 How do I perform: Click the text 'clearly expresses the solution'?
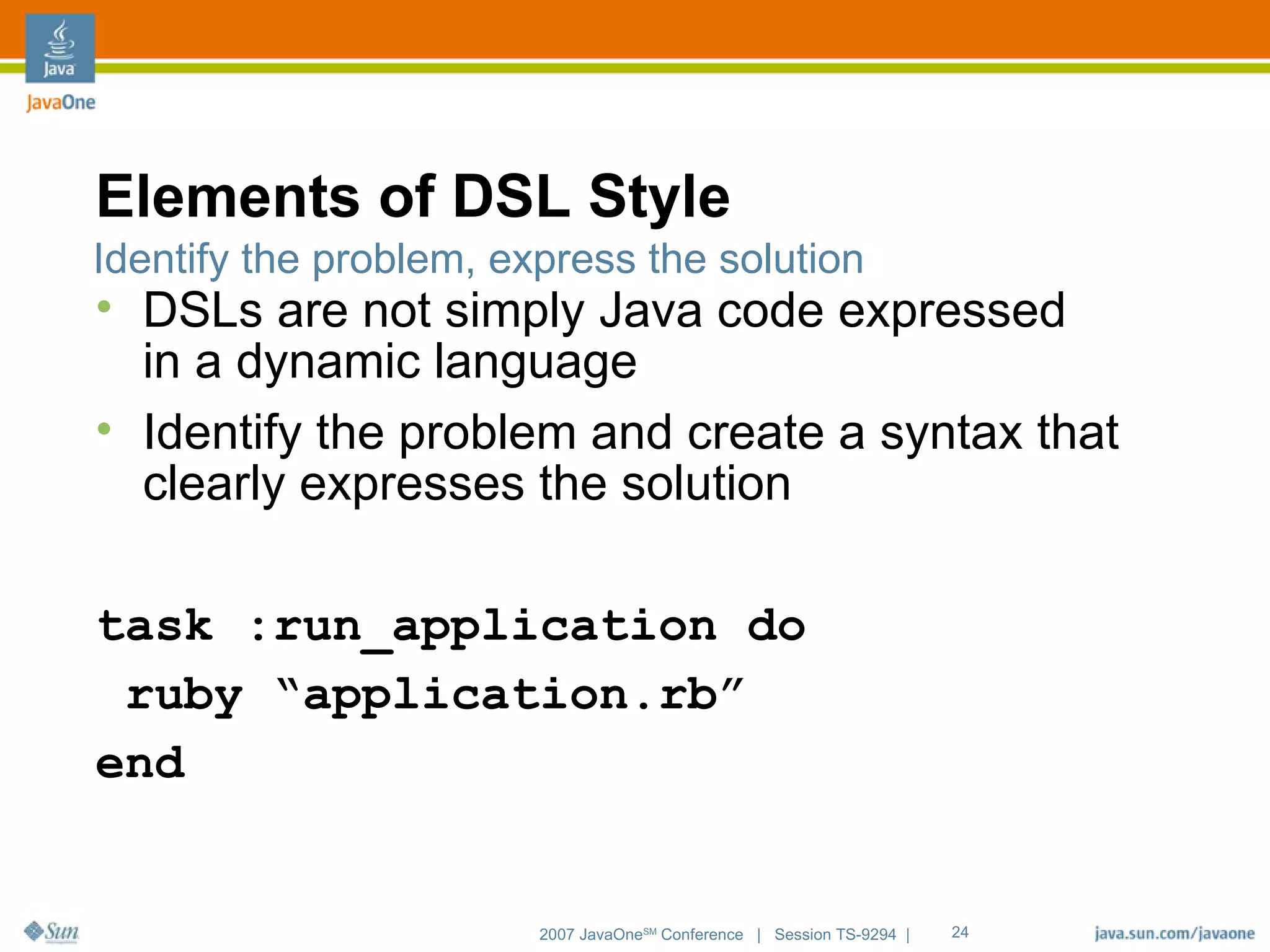pos(467,484)
